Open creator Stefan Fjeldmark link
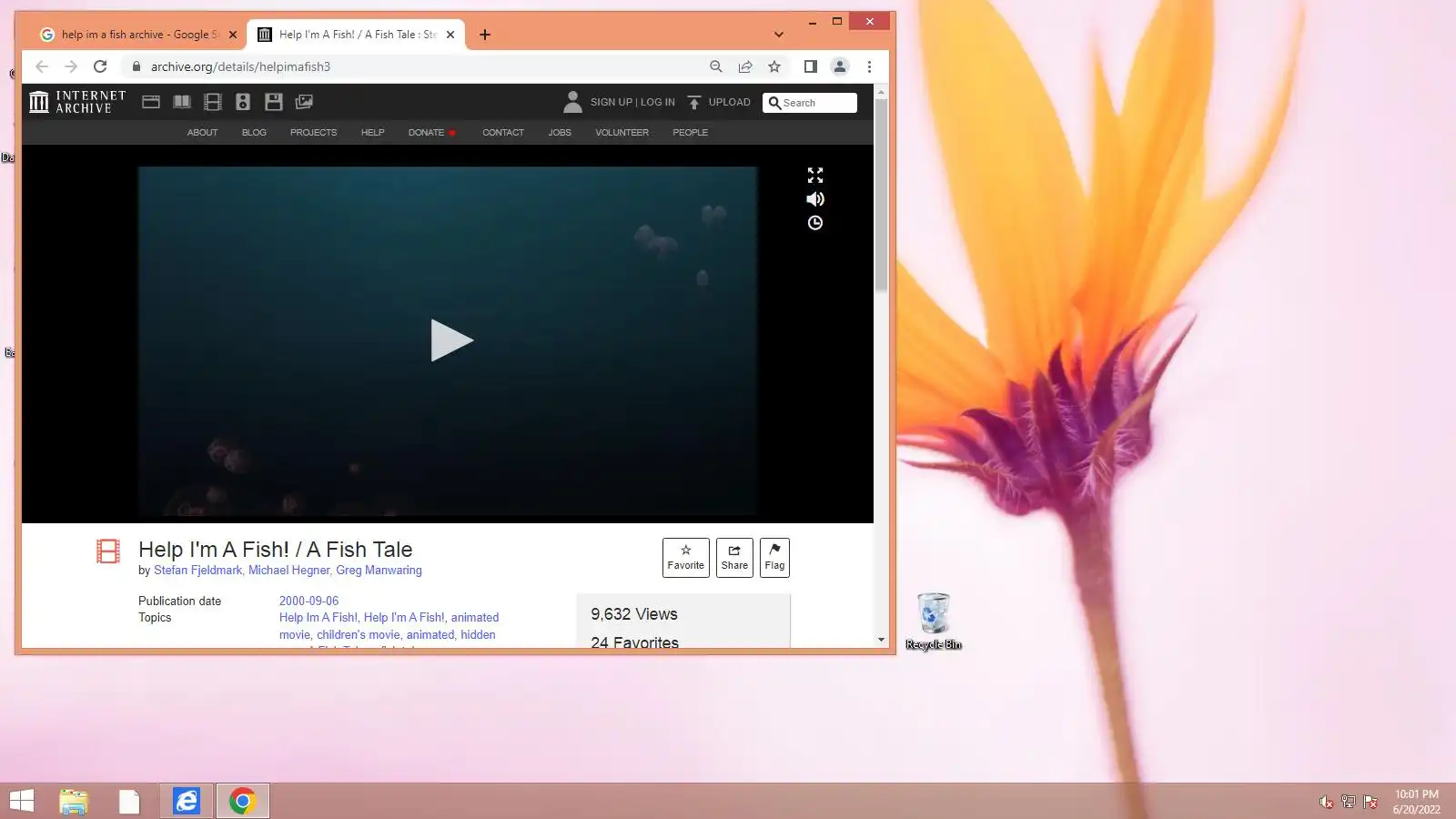Viewport: 1456px width, 819px height. point(197,571)
